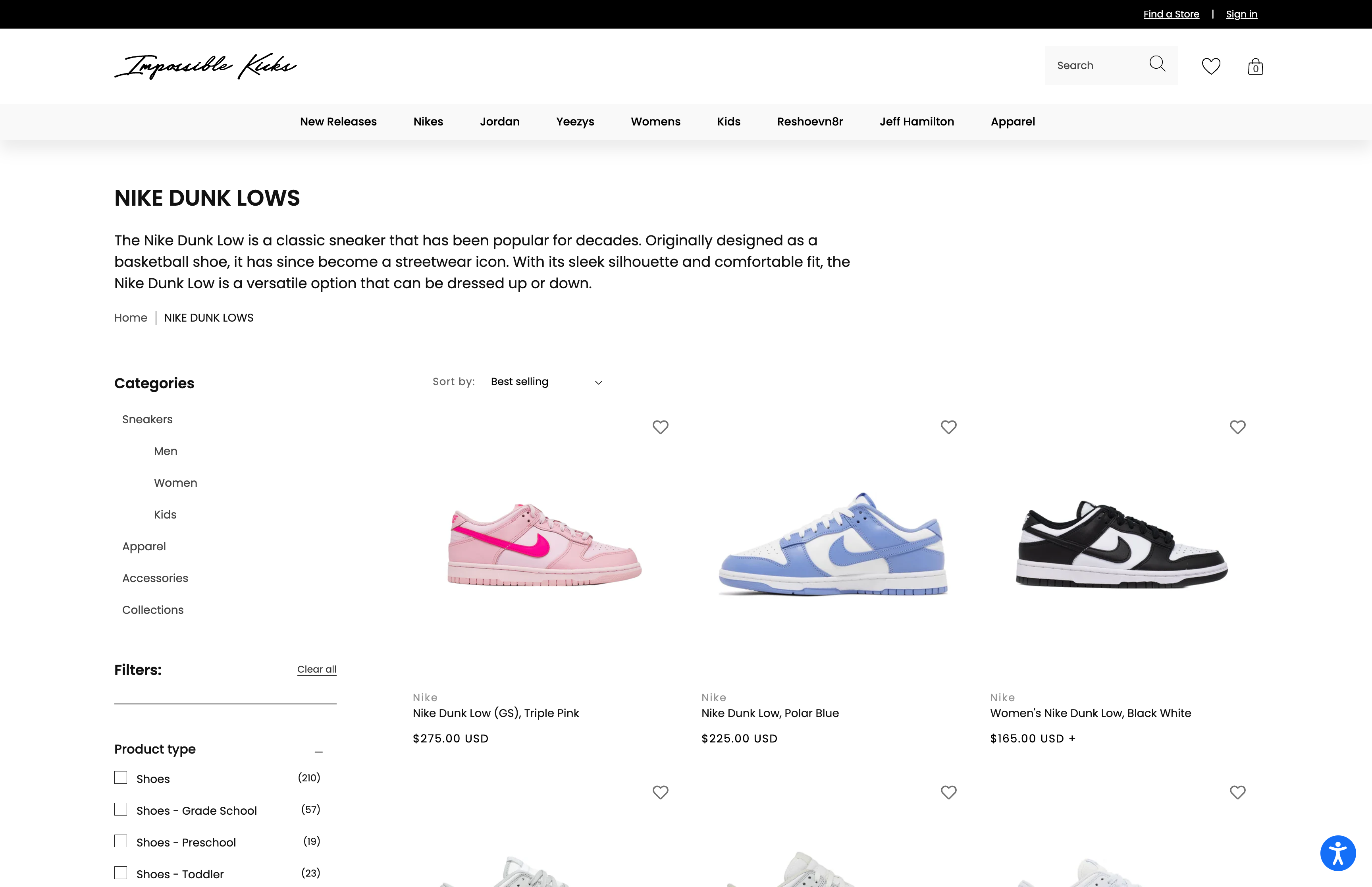Open the Jordan navigation menu
This screenshot has width=1372, height=887.
pos(499,121)
